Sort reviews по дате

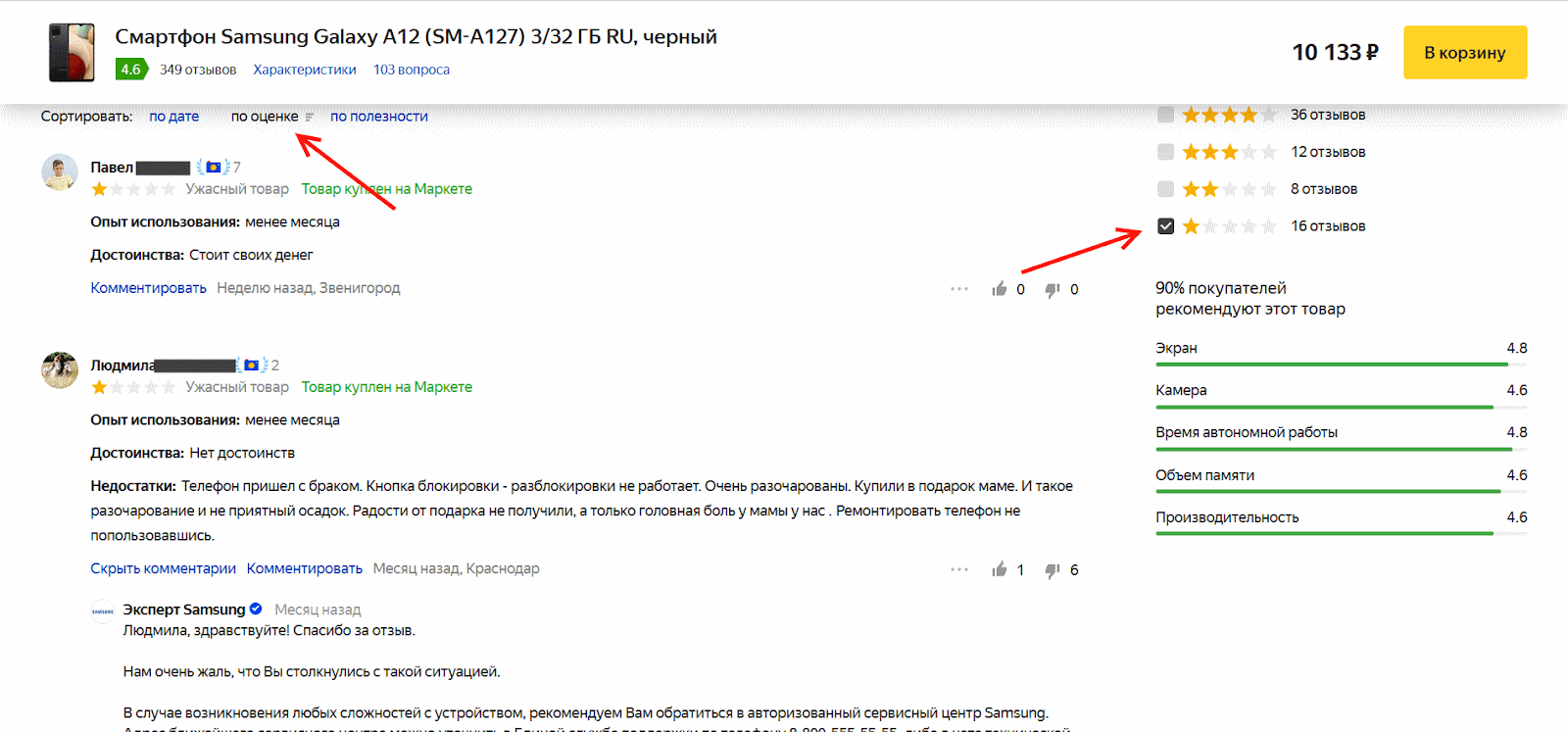point(174,116)
